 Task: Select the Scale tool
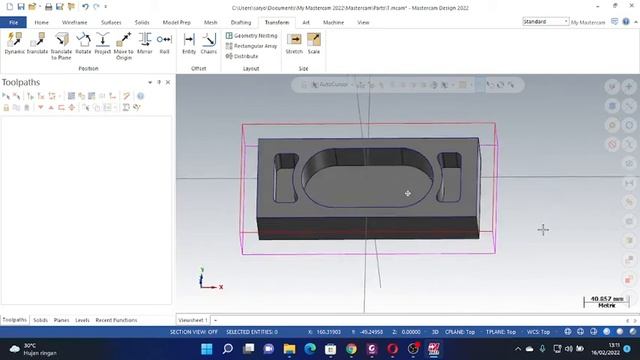pyautogui.click(x=313, y=43)
